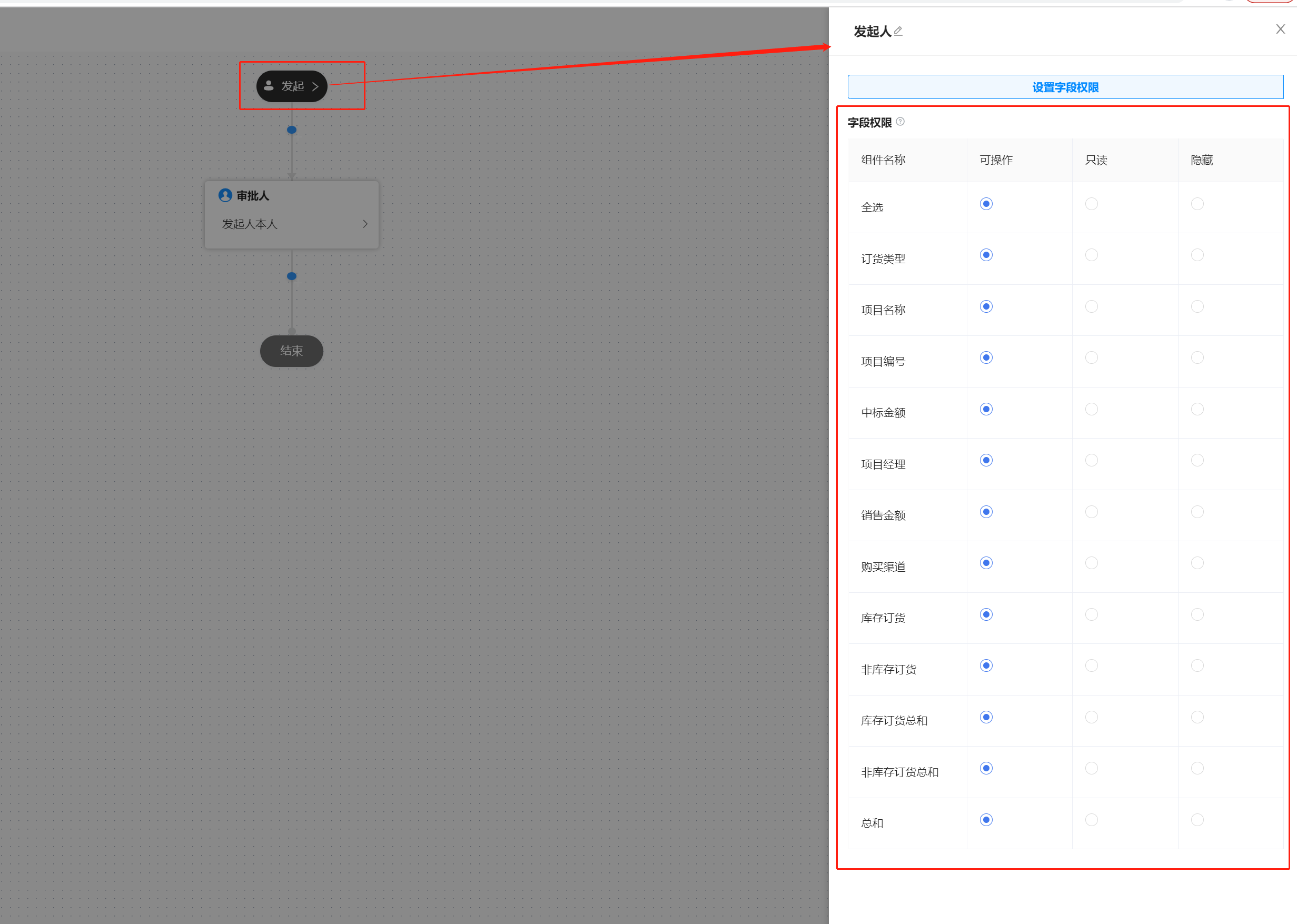
Task: Click the person icon in 发起 node
Action: [269, 86]
